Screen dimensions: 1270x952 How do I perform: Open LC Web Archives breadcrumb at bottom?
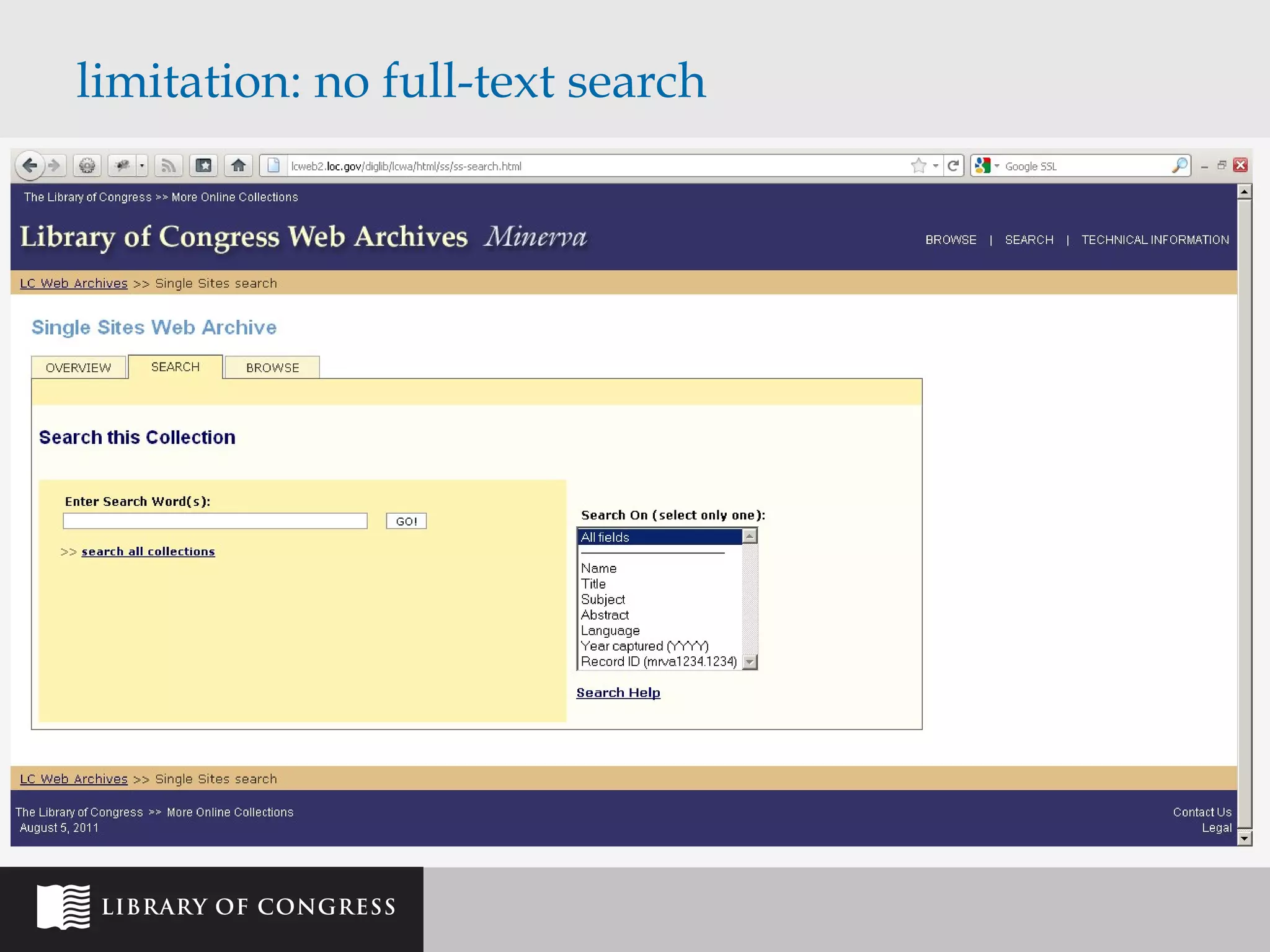click(x=74, y=779)
